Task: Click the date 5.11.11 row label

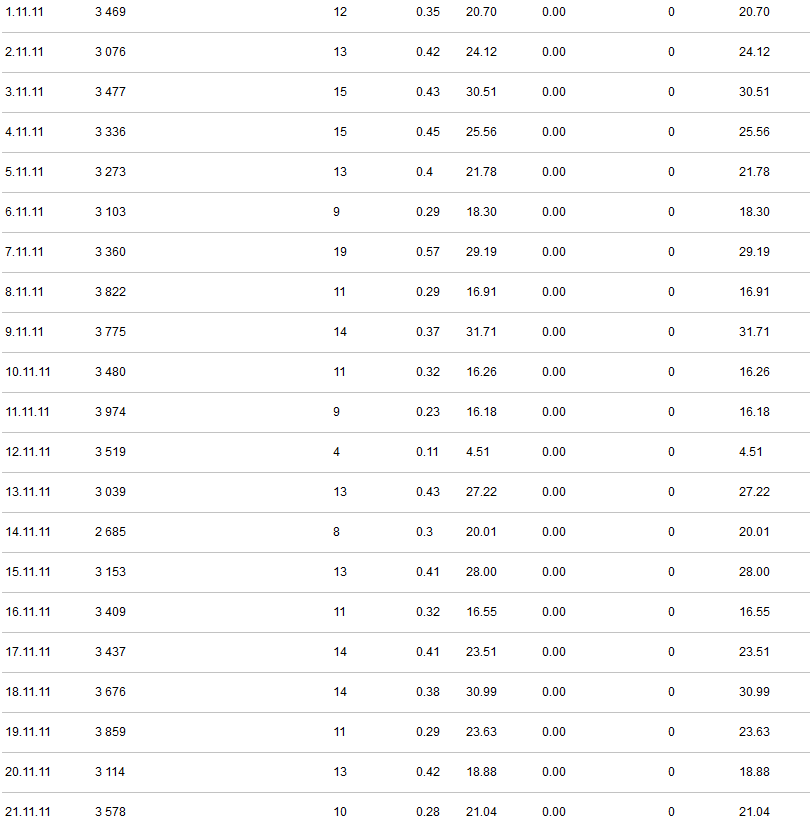Action: (x=24, y=172)
